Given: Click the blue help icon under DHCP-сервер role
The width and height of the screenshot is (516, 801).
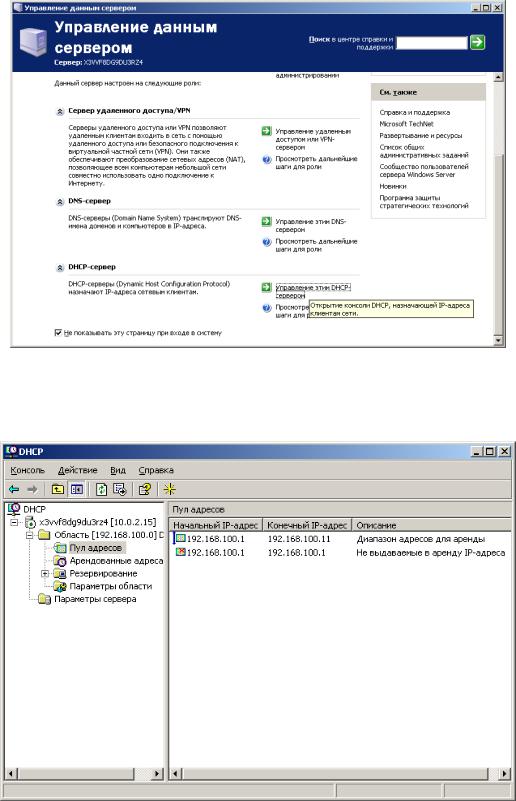Looking at the screenshot, I should [x=266, y=308].
